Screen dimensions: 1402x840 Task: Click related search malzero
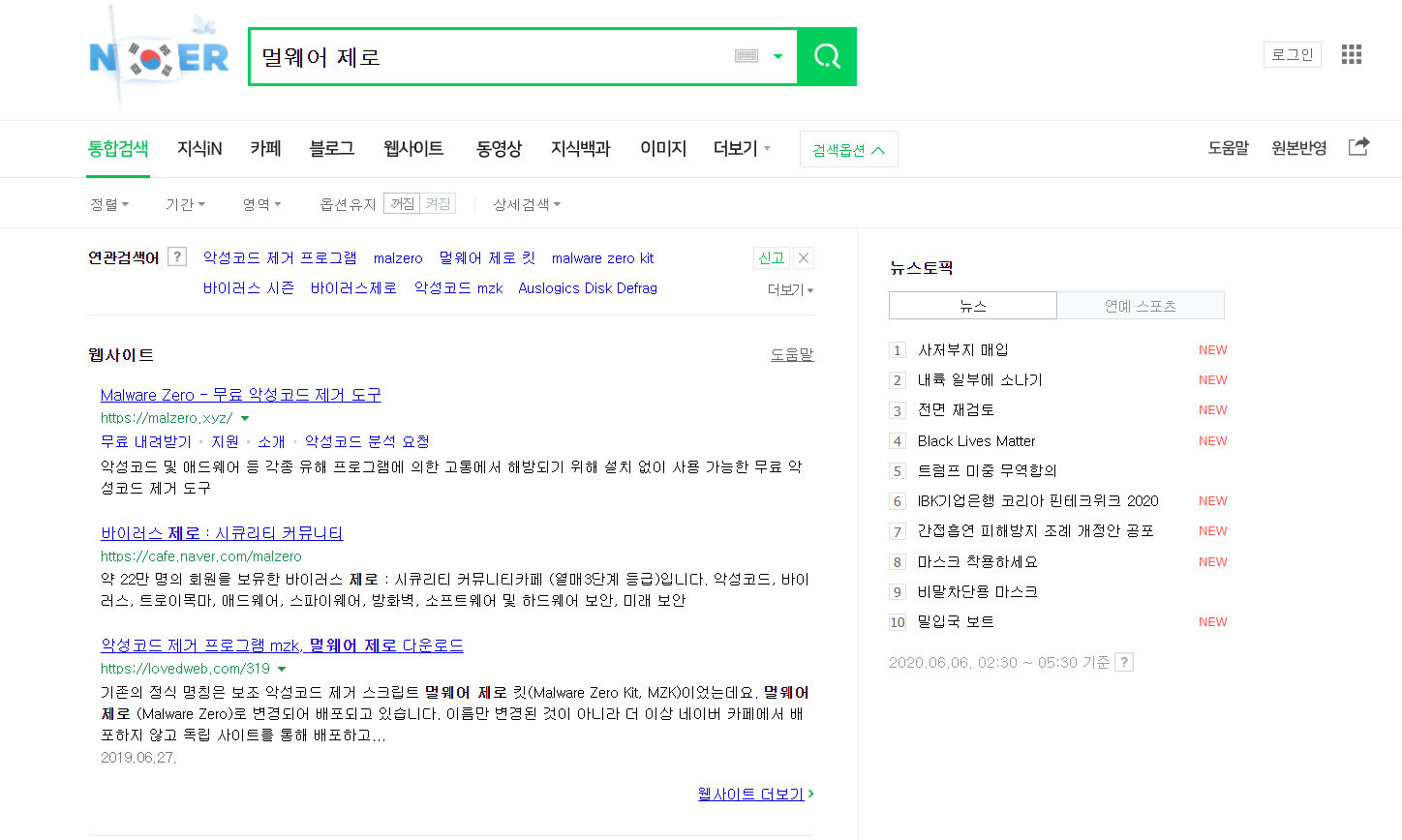(x=398, y=258)
